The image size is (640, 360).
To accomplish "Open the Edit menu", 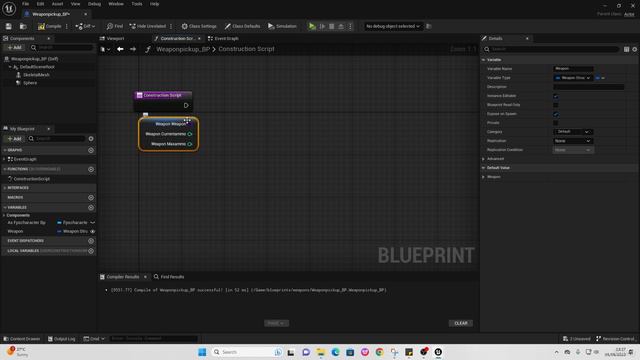I will [x=40, y=4].
